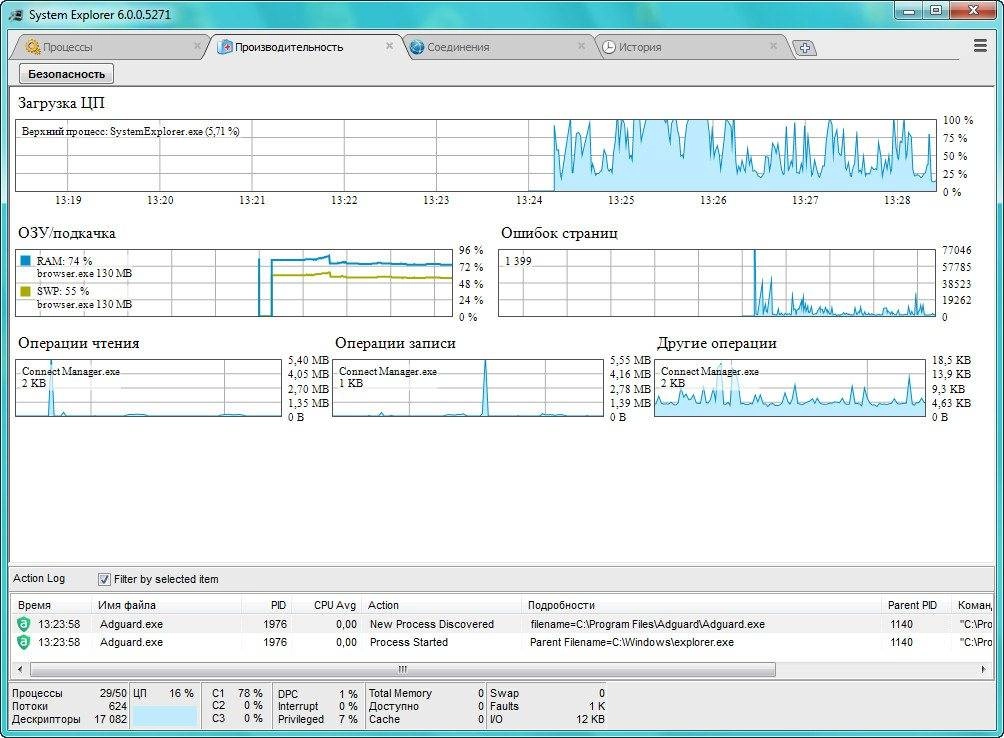Click the Action Log label

39,579
